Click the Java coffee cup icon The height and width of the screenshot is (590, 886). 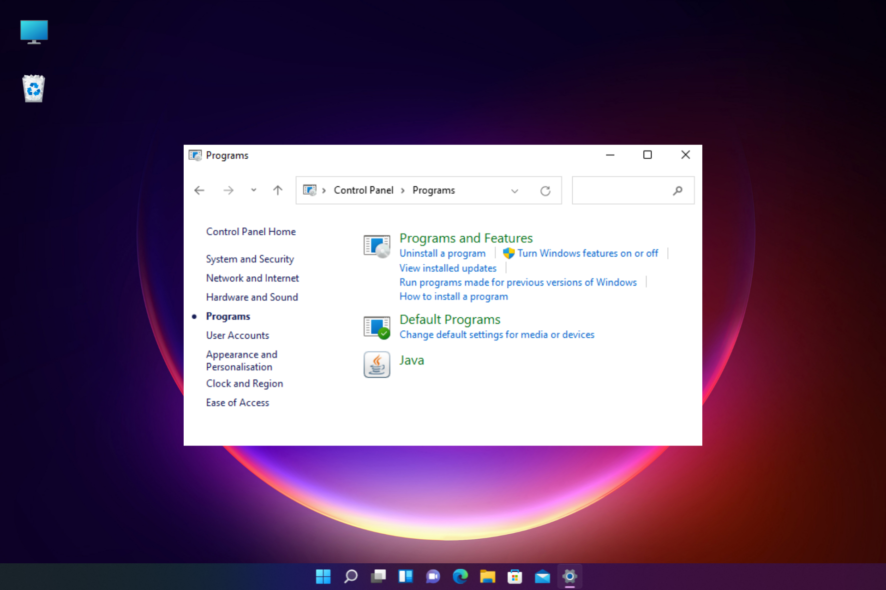pyautogui.click(x=377, y=365)
